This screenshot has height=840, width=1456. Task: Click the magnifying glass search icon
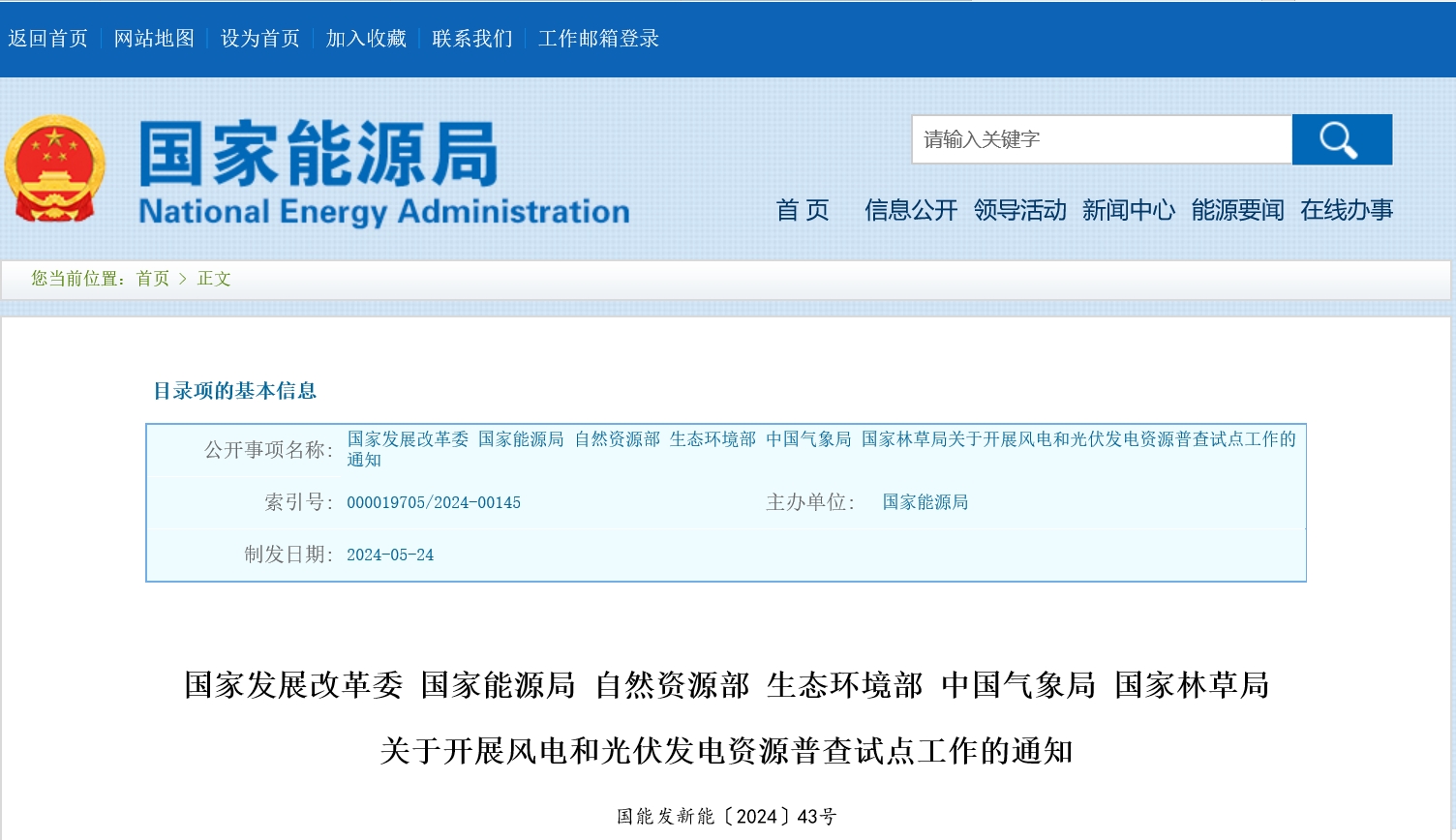1341,140
